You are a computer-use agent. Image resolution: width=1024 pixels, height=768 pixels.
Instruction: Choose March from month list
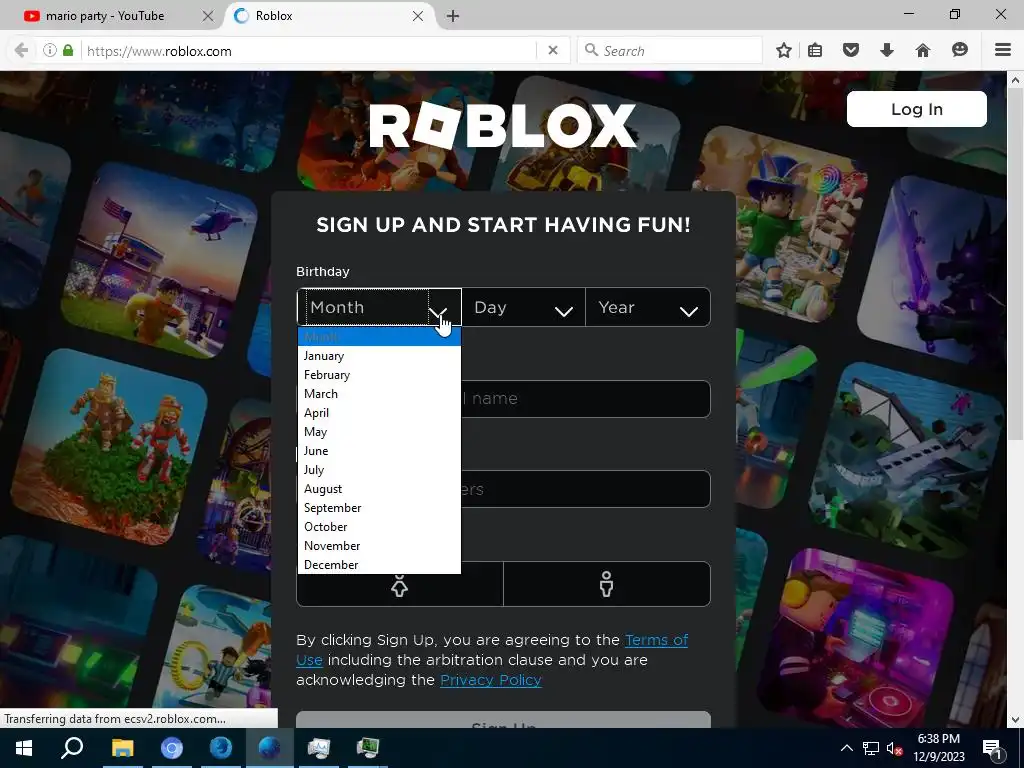pos(379,394)
